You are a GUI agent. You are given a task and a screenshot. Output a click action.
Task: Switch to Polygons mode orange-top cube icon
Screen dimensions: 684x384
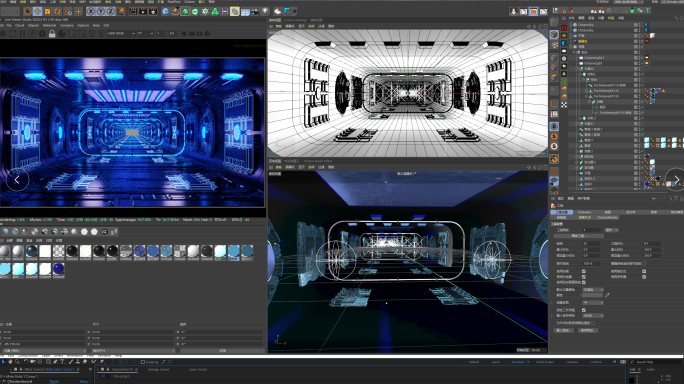tap(554, 77)
